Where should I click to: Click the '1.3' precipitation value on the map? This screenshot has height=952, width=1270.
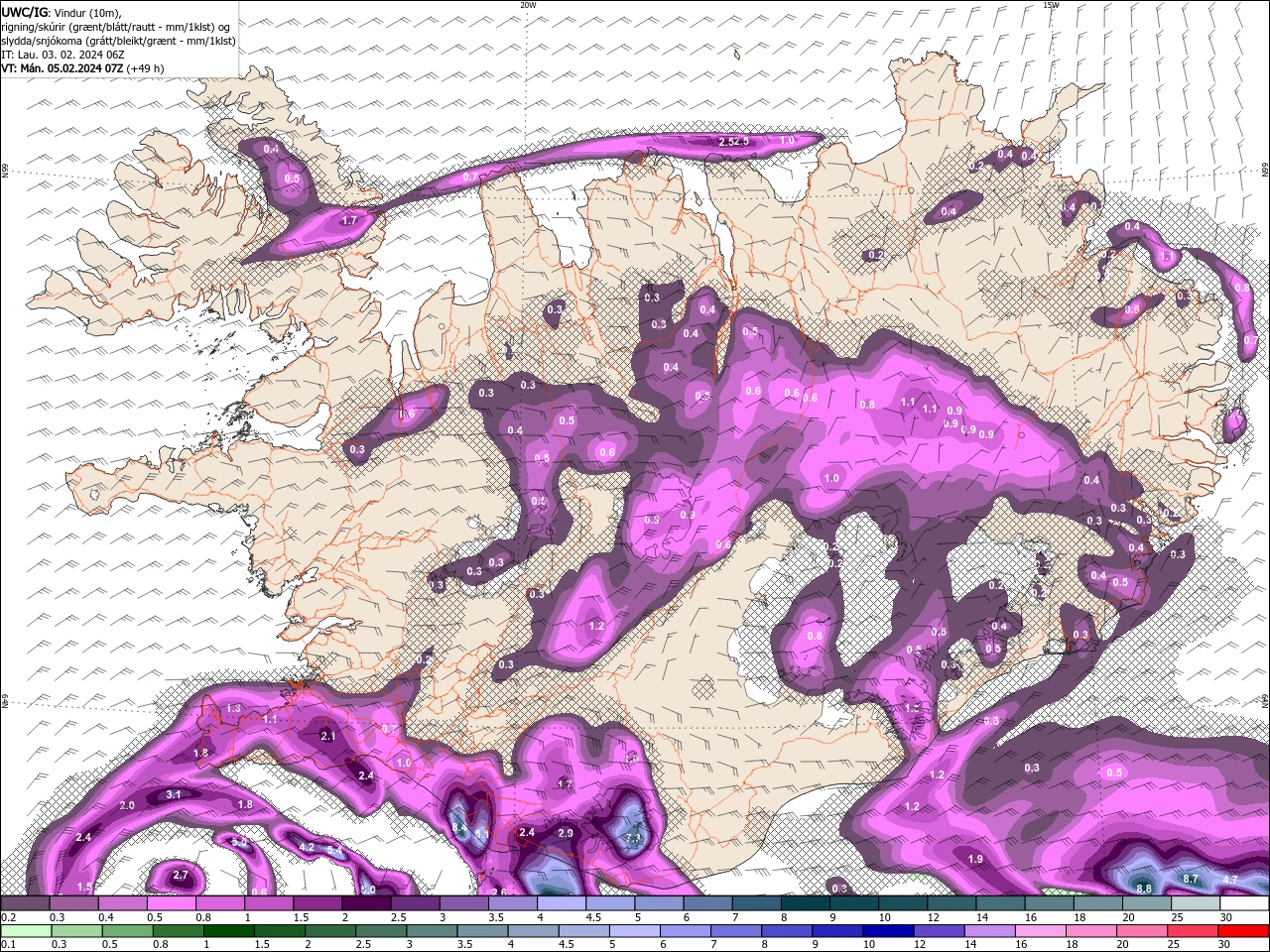click(x=234, y=708)
